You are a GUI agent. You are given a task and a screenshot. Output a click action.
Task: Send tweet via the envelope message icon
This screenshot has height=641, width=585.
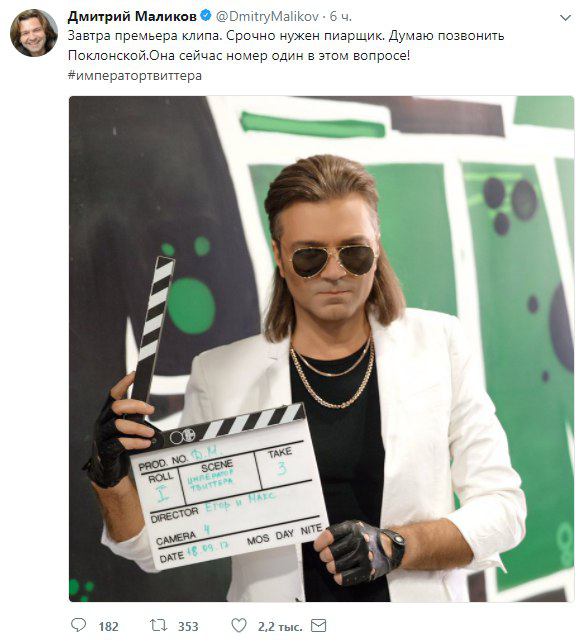point(319,625)
